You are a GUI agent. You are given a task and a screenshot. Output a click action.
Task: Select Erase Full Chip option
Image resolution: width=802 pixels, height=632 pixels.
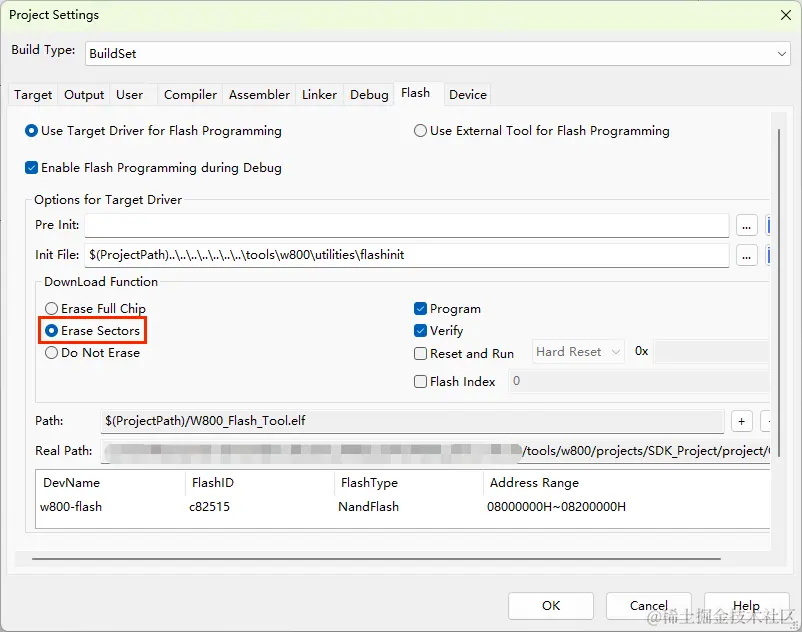point(95,309)
